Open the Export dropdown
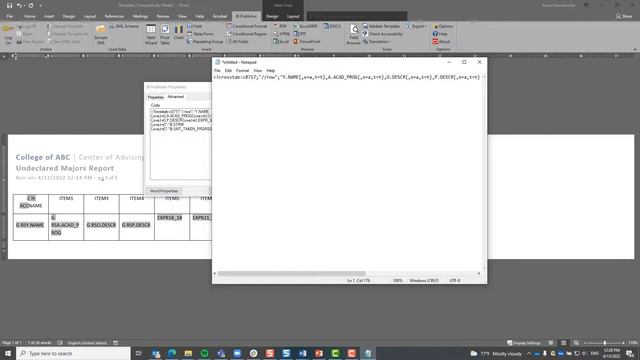 [x=416, y=26]
